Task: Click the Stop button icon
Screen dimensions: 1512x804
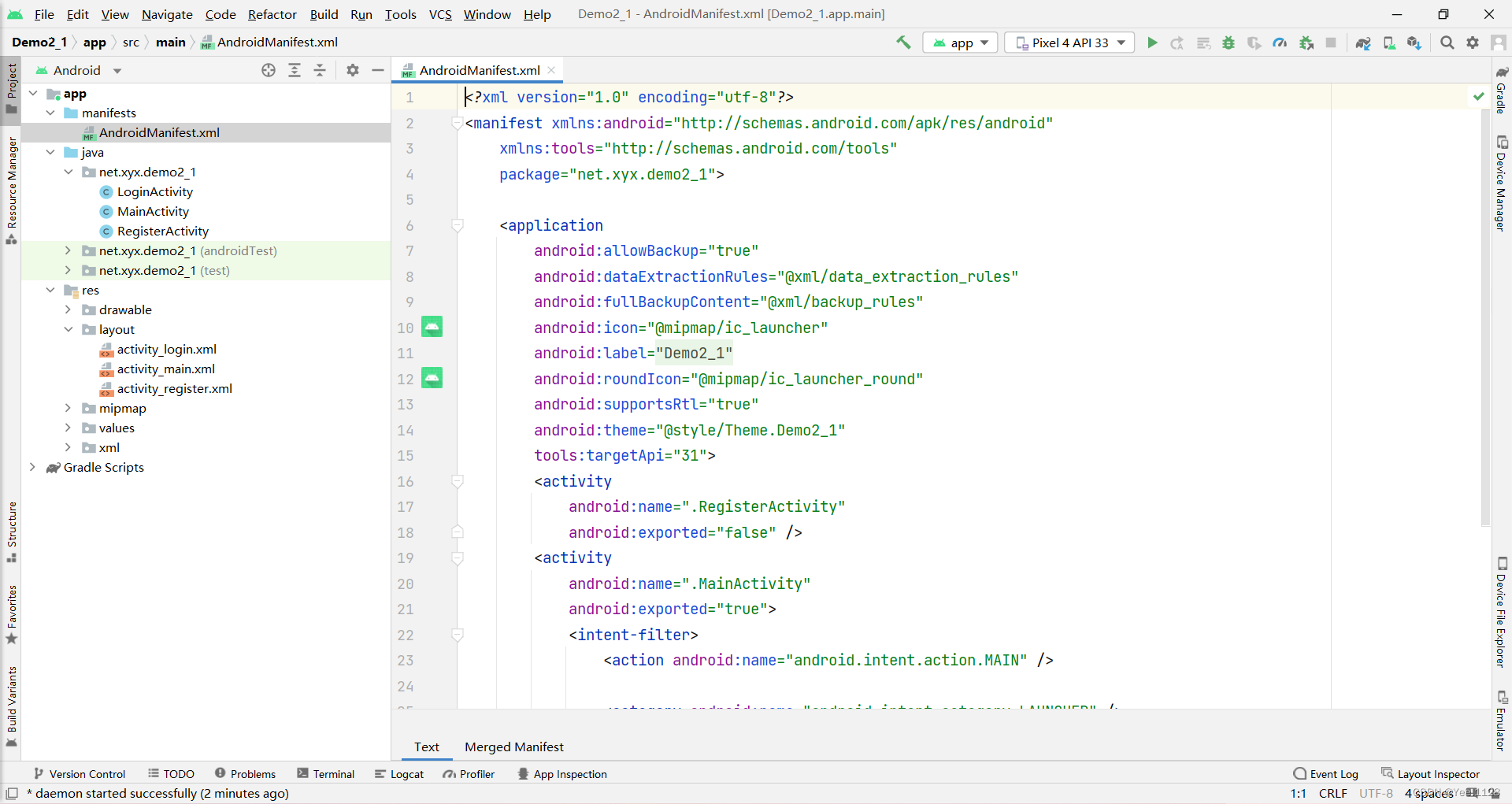Action: (x=1331, y=43)
